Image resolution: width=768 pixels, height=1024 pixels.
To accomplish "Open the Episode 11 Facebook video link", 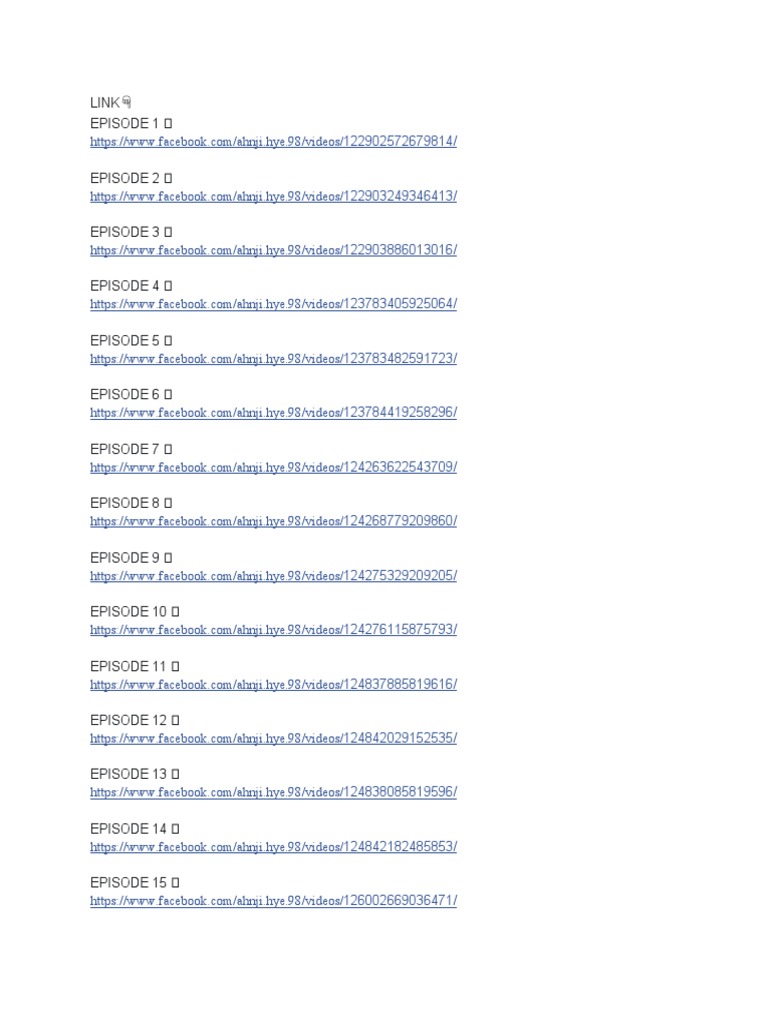I will tap(274, 684).
